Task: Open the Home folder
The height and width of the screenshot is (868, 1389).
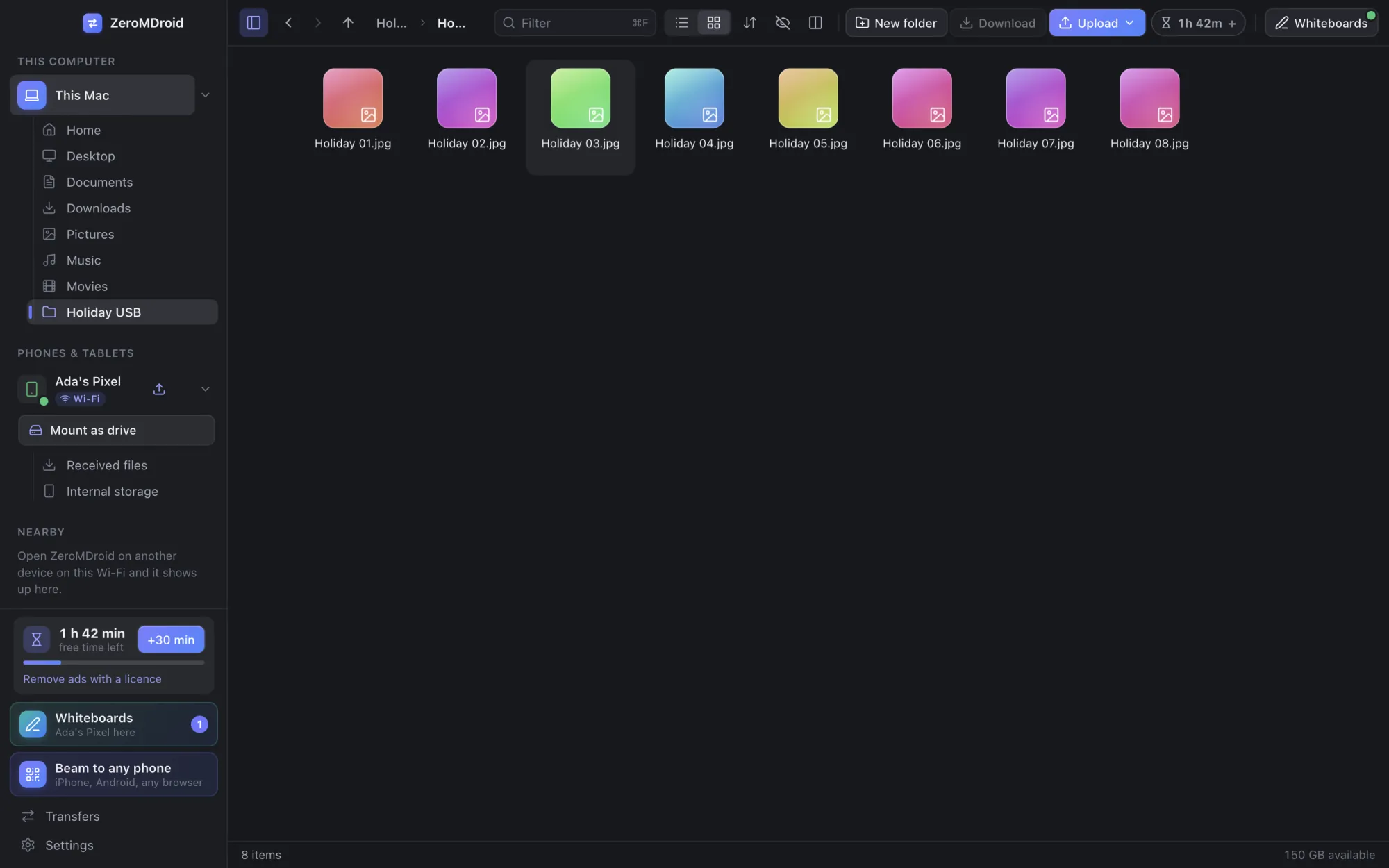Action: 122,130
